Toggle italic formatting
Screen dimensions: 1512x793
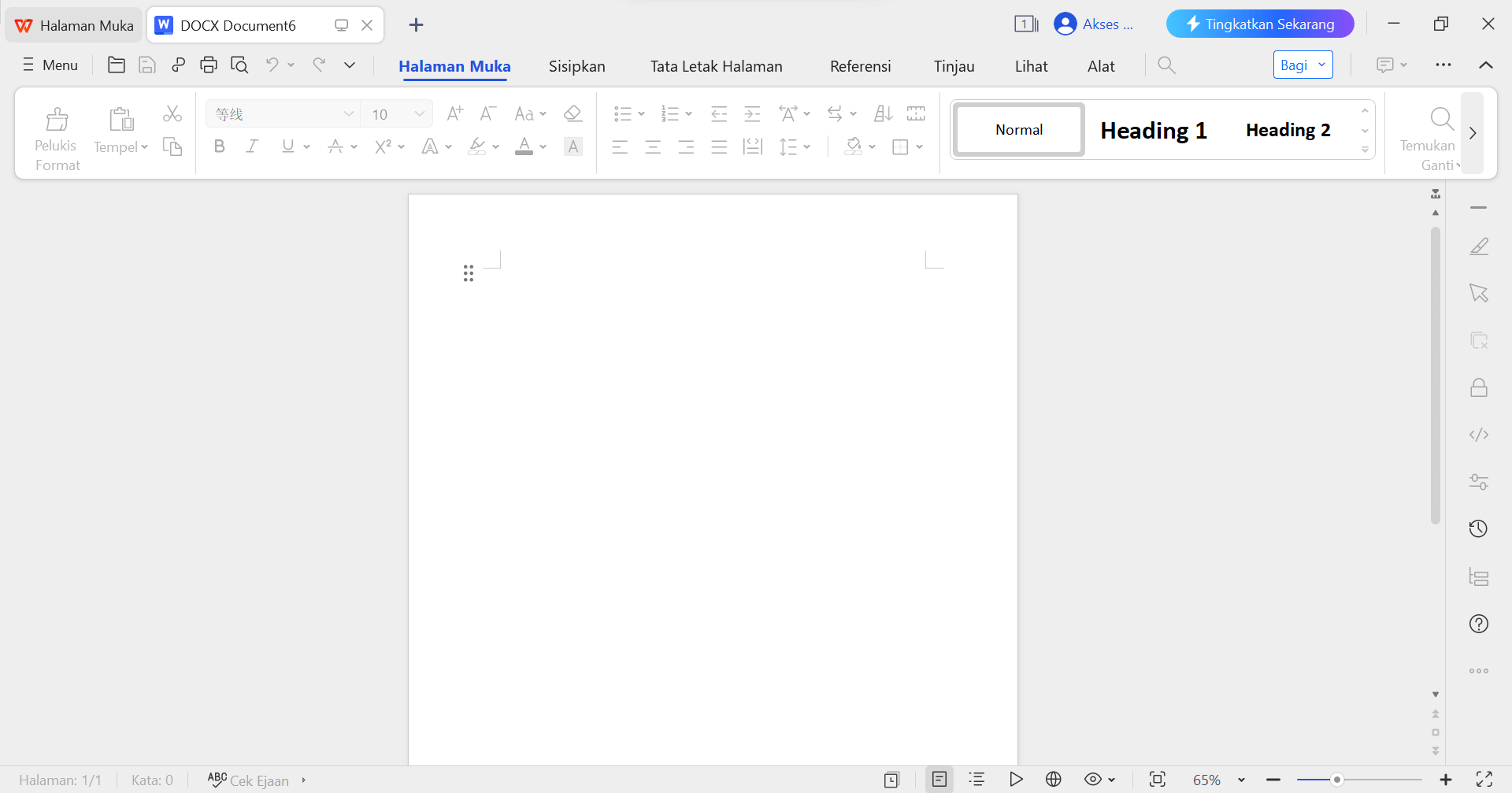click(x=252, y=146)
